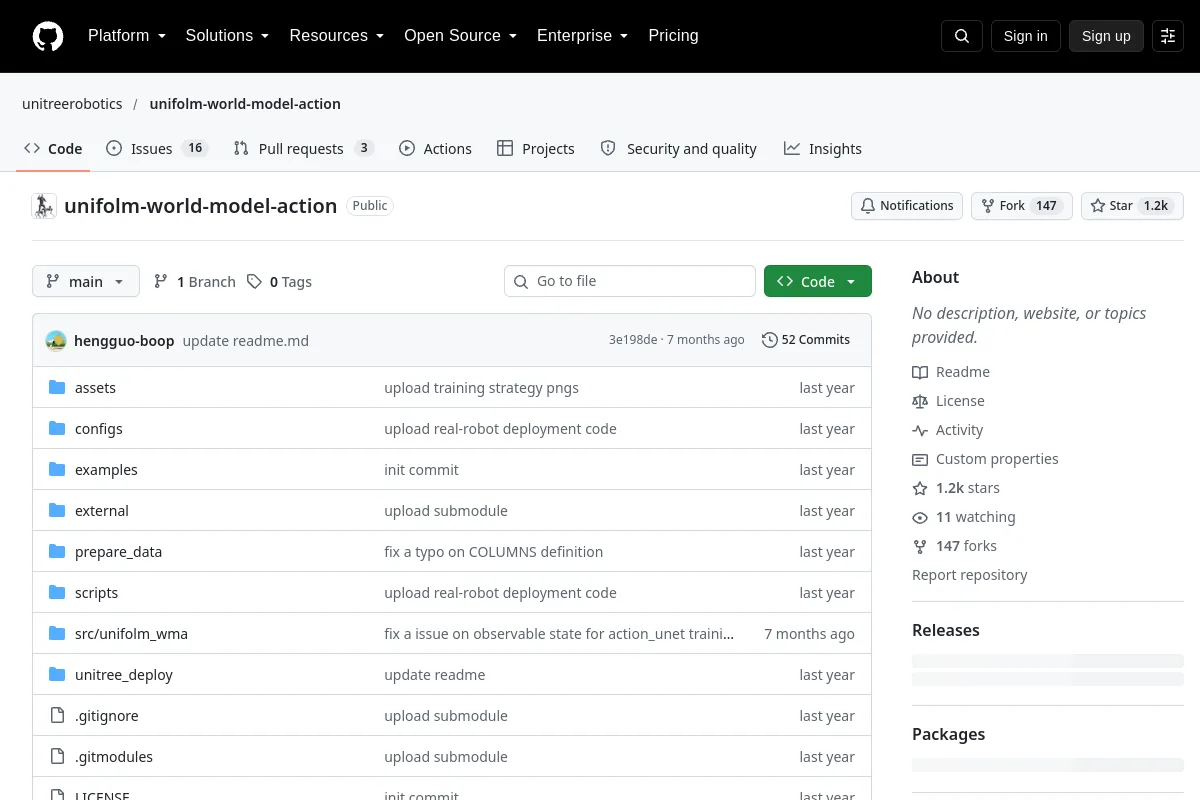View the 52 Commits history

806,340
